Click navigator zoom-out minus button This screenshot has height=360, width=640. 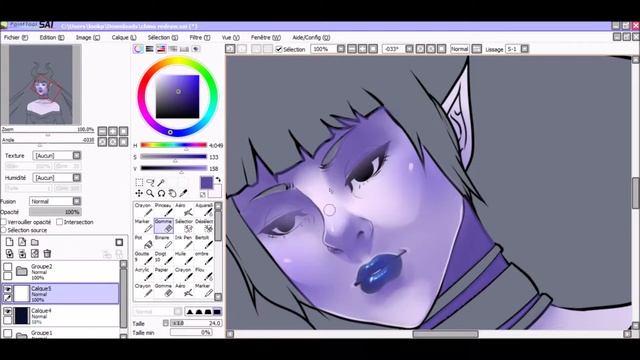[102, 131]
